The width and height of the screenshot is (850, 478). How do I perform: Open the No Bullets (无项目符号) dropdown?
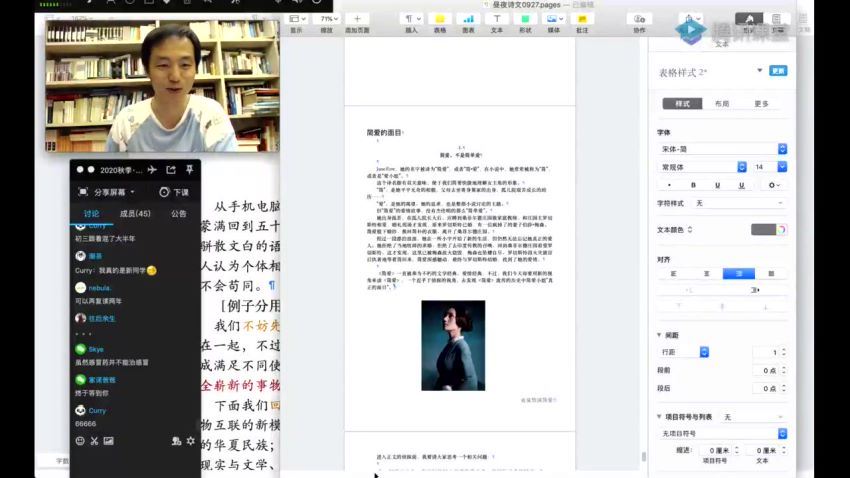722,434
